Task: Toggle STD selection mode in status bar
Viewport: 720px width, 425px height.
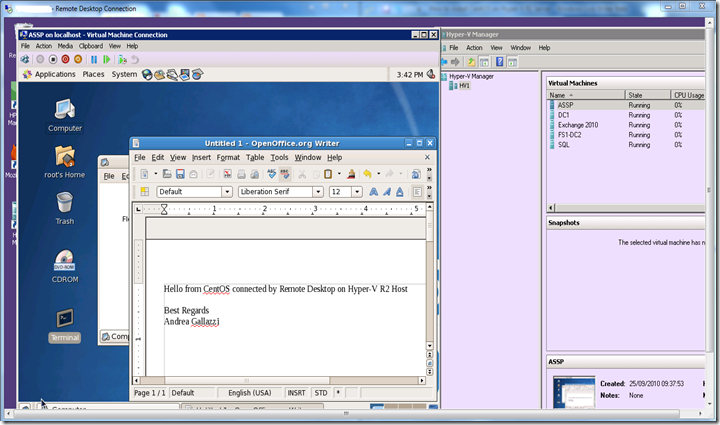Action: [321, 393]
